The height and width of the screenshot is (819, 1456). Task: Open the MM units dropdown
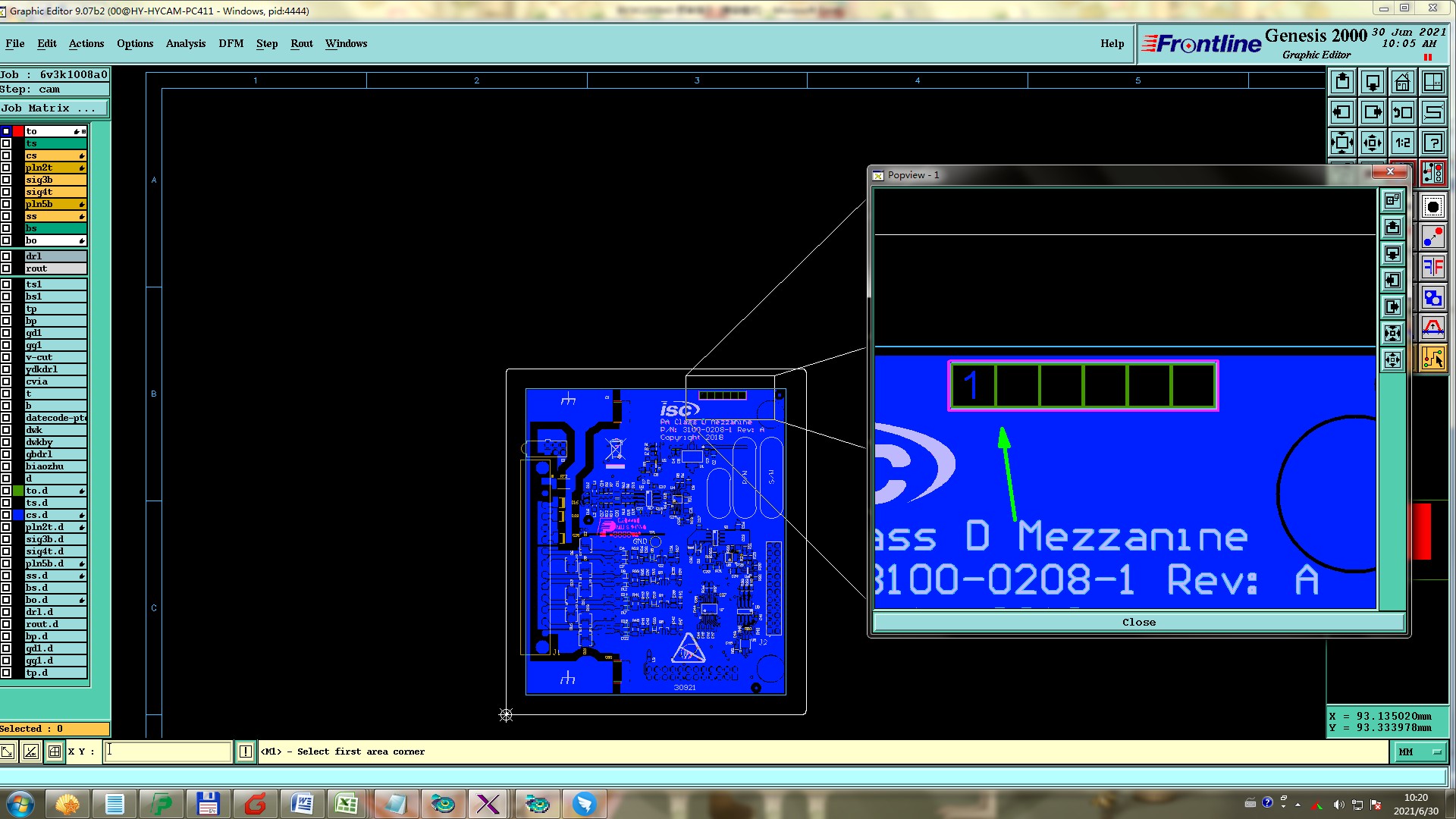tap(1419, 752)
